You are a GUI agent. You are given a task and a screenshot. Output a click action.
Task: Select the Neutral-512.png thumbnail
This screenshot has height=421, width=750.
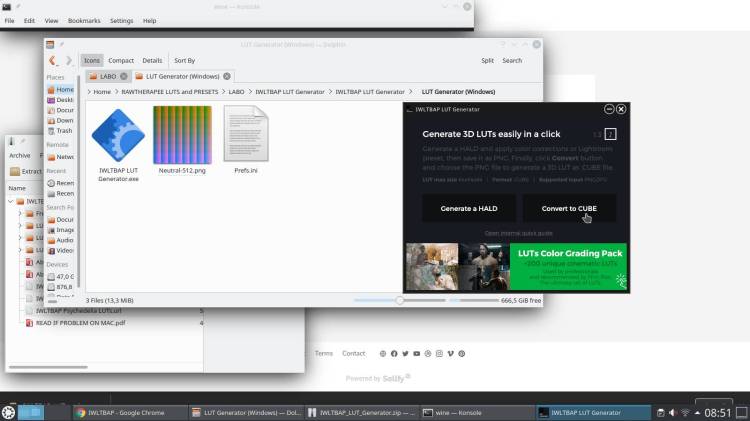[x=182, y=135]
